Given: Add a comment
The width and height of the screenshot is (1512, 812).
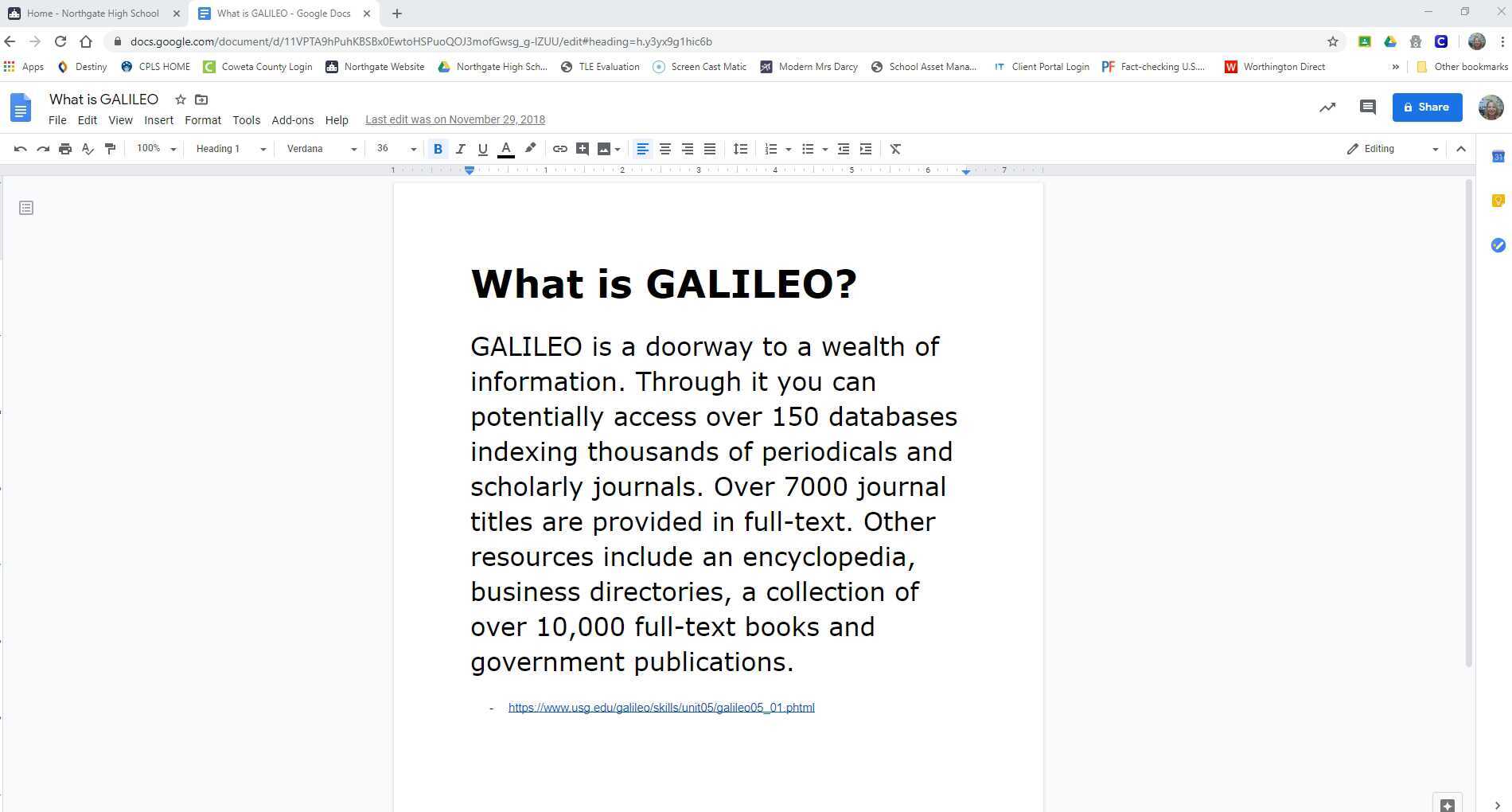Looking at the screenshot, I should (582, 148).
